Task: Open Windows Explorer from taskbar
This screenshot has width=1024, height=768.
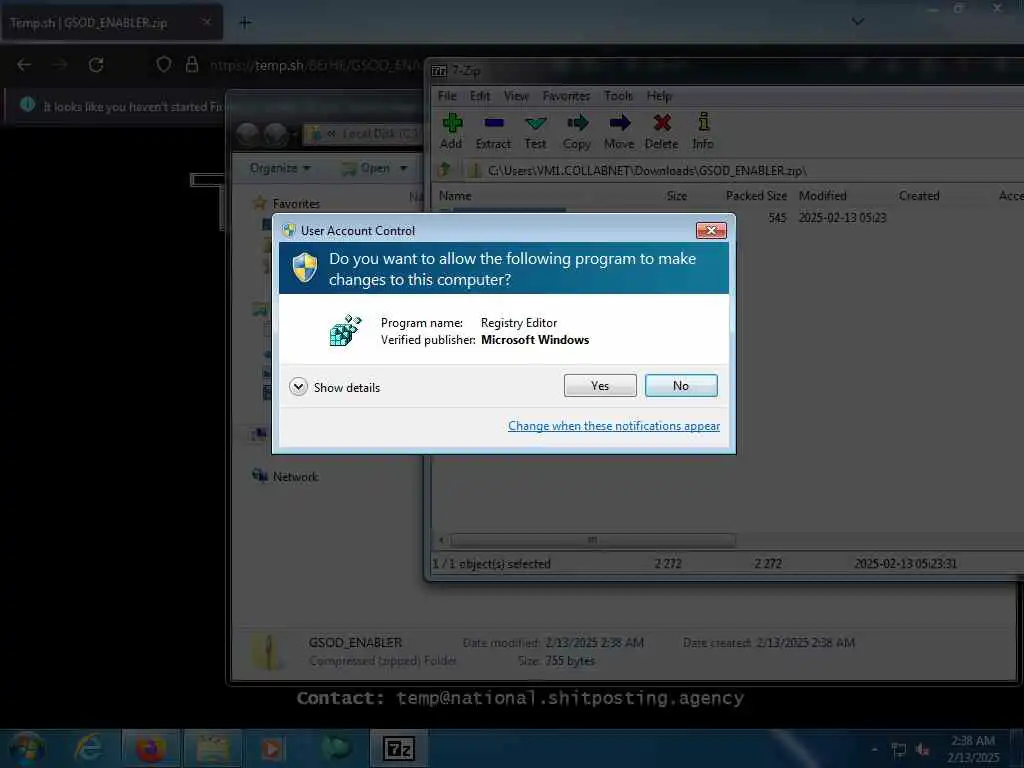Action: pos(212,748)
